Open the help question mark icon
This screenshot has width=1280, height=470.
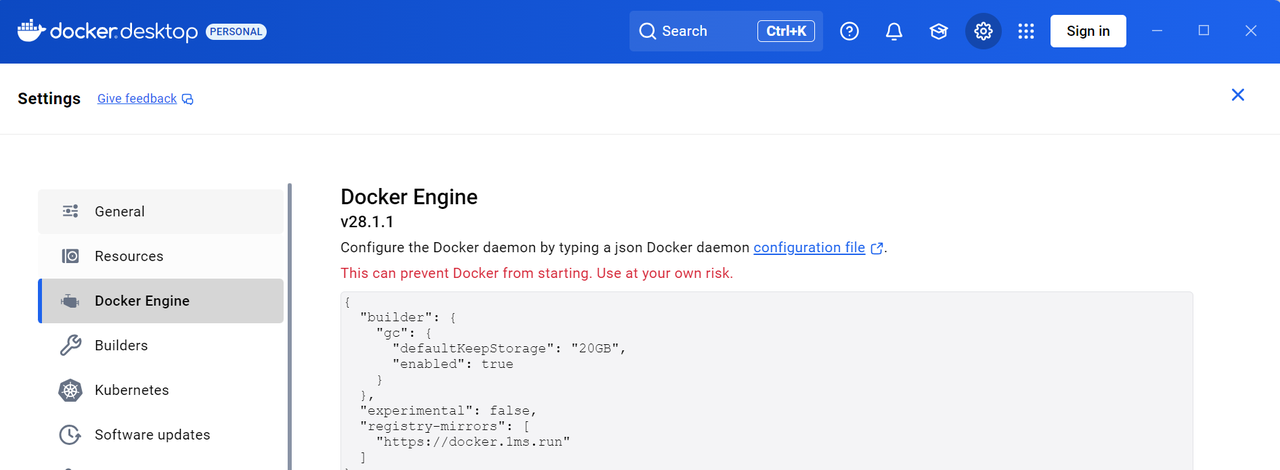[x=849, y=31]
